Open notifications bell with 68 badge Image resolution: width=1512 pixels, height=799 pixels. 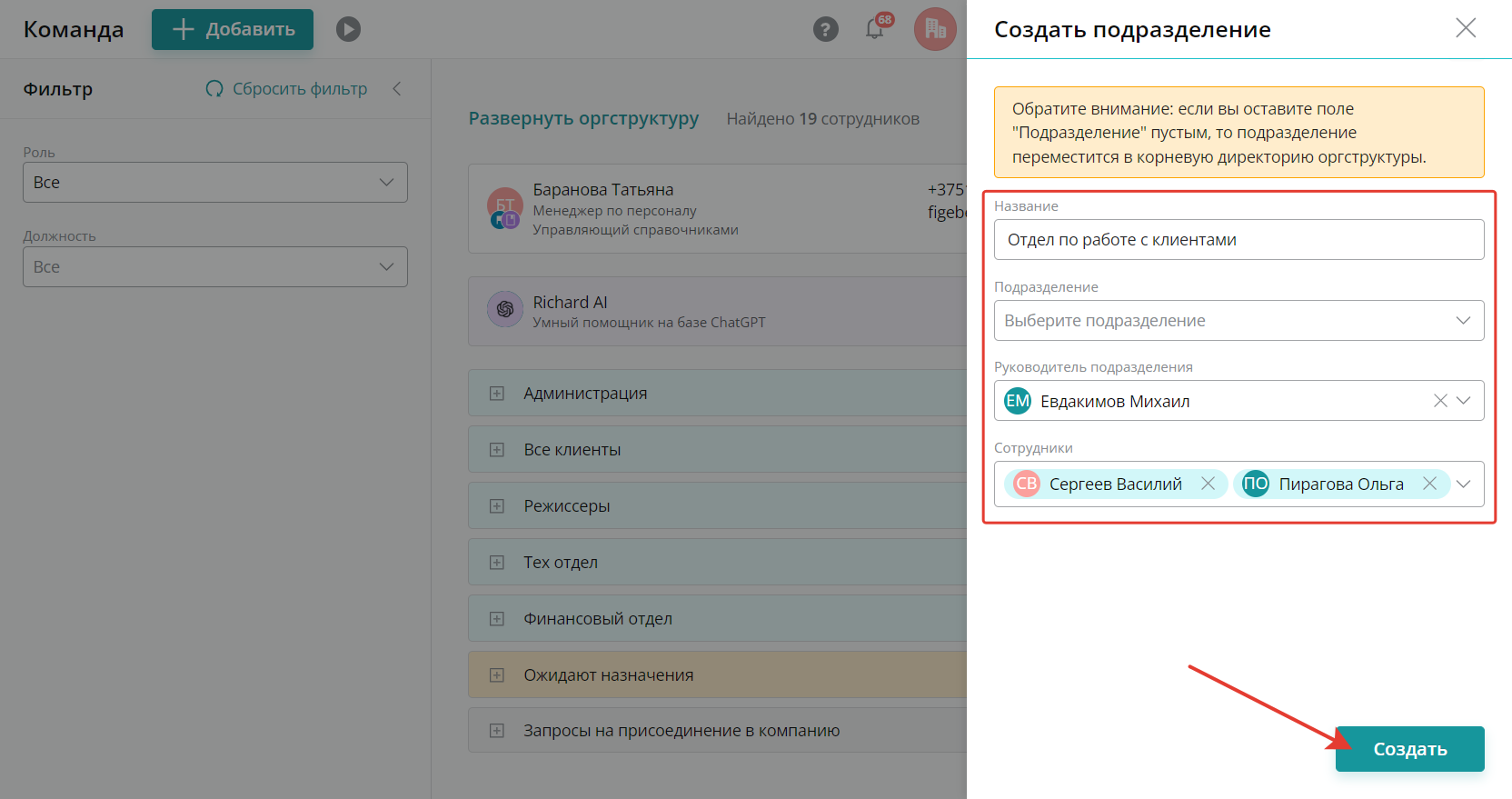click(x=875, y=29)
